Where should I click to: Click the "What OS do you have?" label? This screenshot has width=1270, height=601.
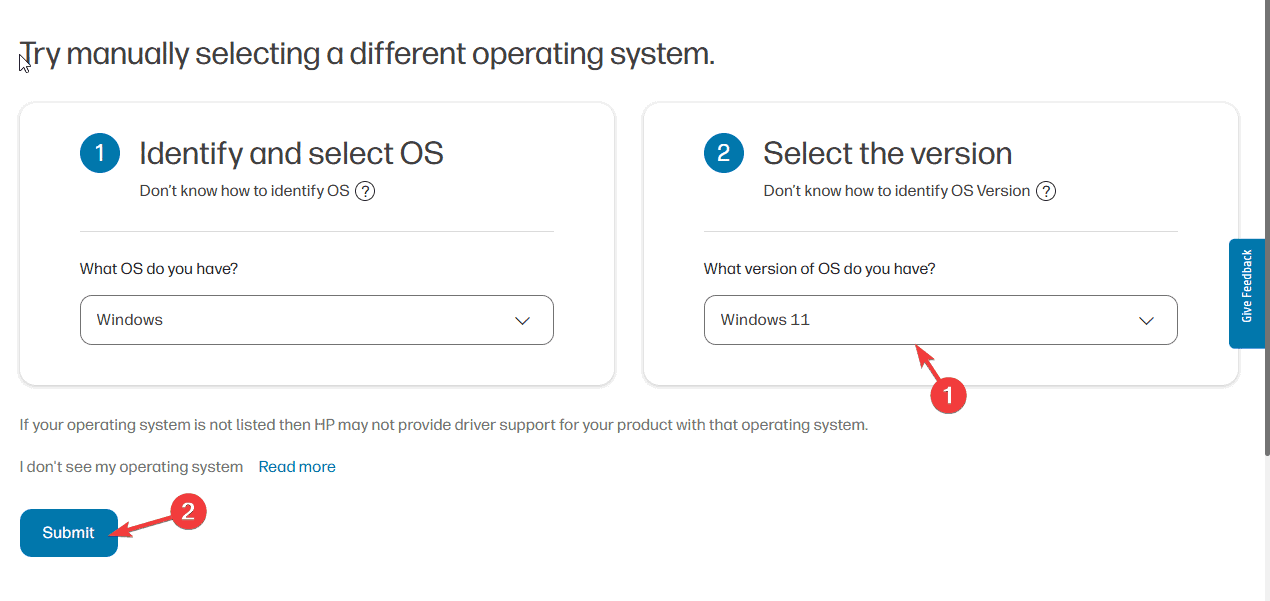pyautogui.click(x=159, y=269)
